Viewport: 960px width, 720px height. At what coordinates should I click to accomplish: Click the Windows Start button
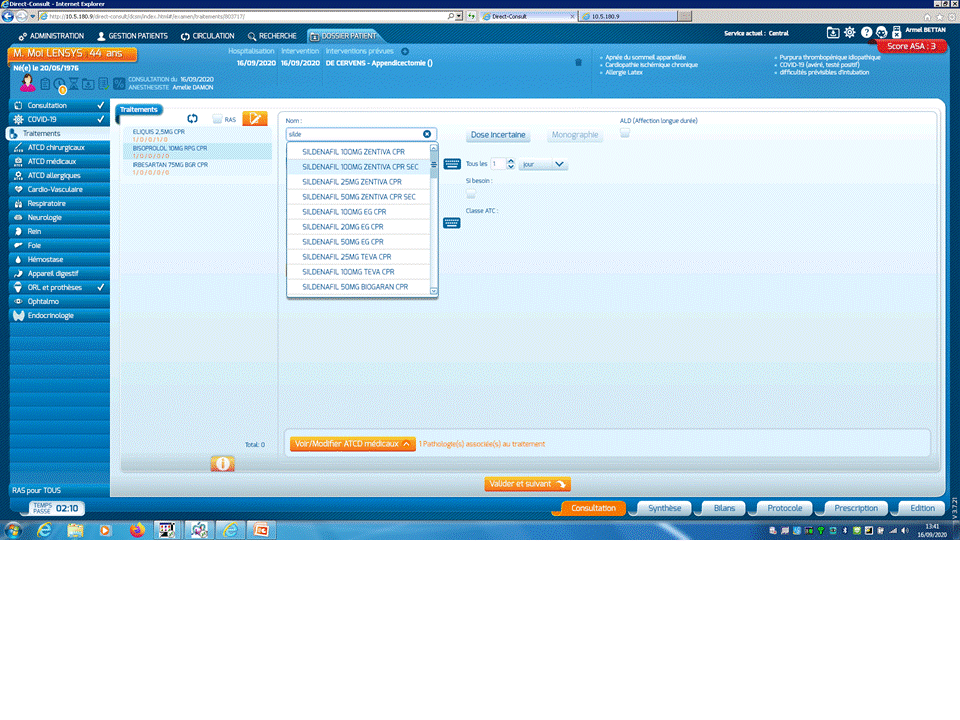tap(13, 530)
